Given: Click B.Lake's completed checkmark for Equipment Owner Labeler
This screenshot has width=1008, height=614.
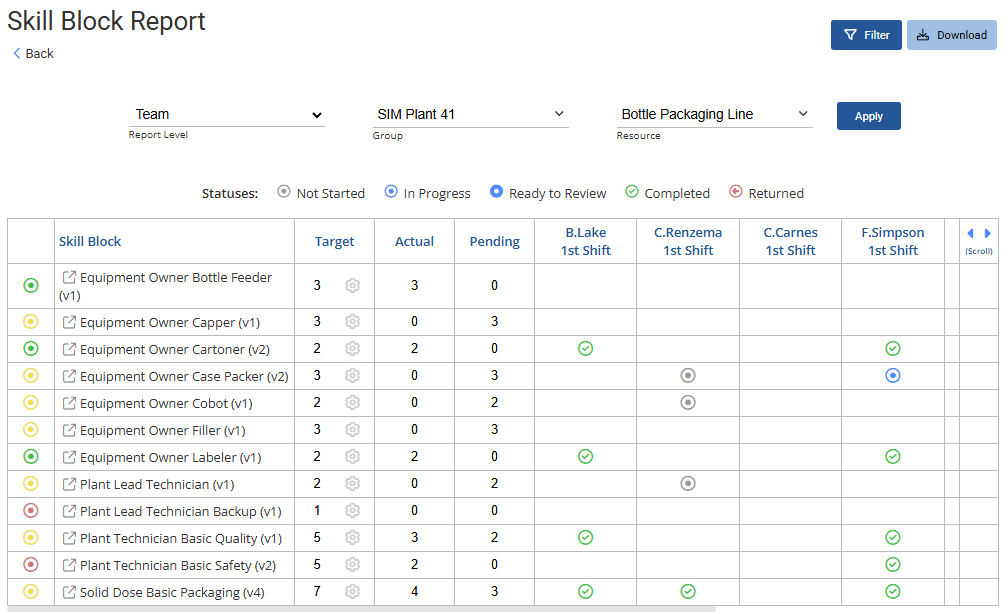Looking at the screenshot, I should (586, 457).
